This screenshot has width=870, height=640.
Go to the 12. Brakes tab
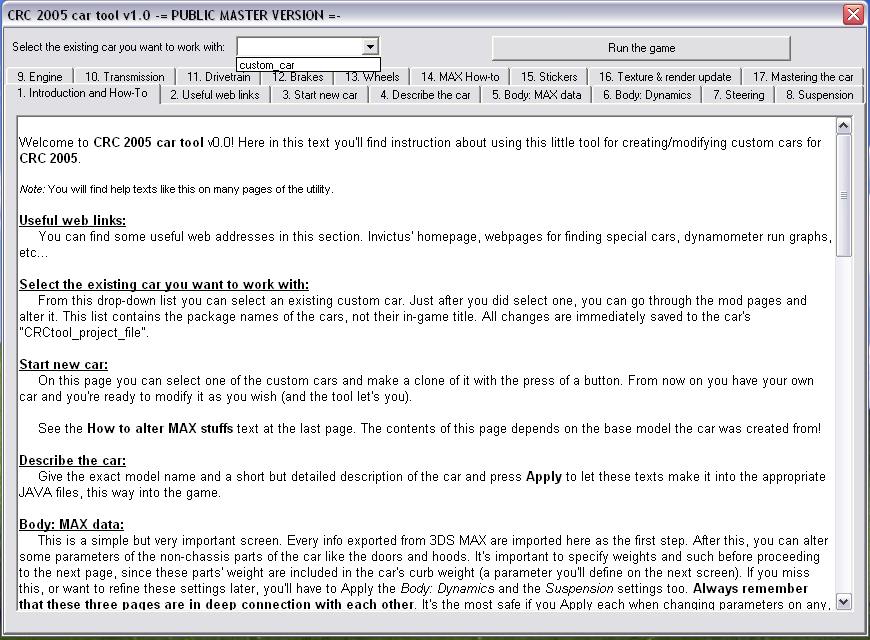(297, 78)
